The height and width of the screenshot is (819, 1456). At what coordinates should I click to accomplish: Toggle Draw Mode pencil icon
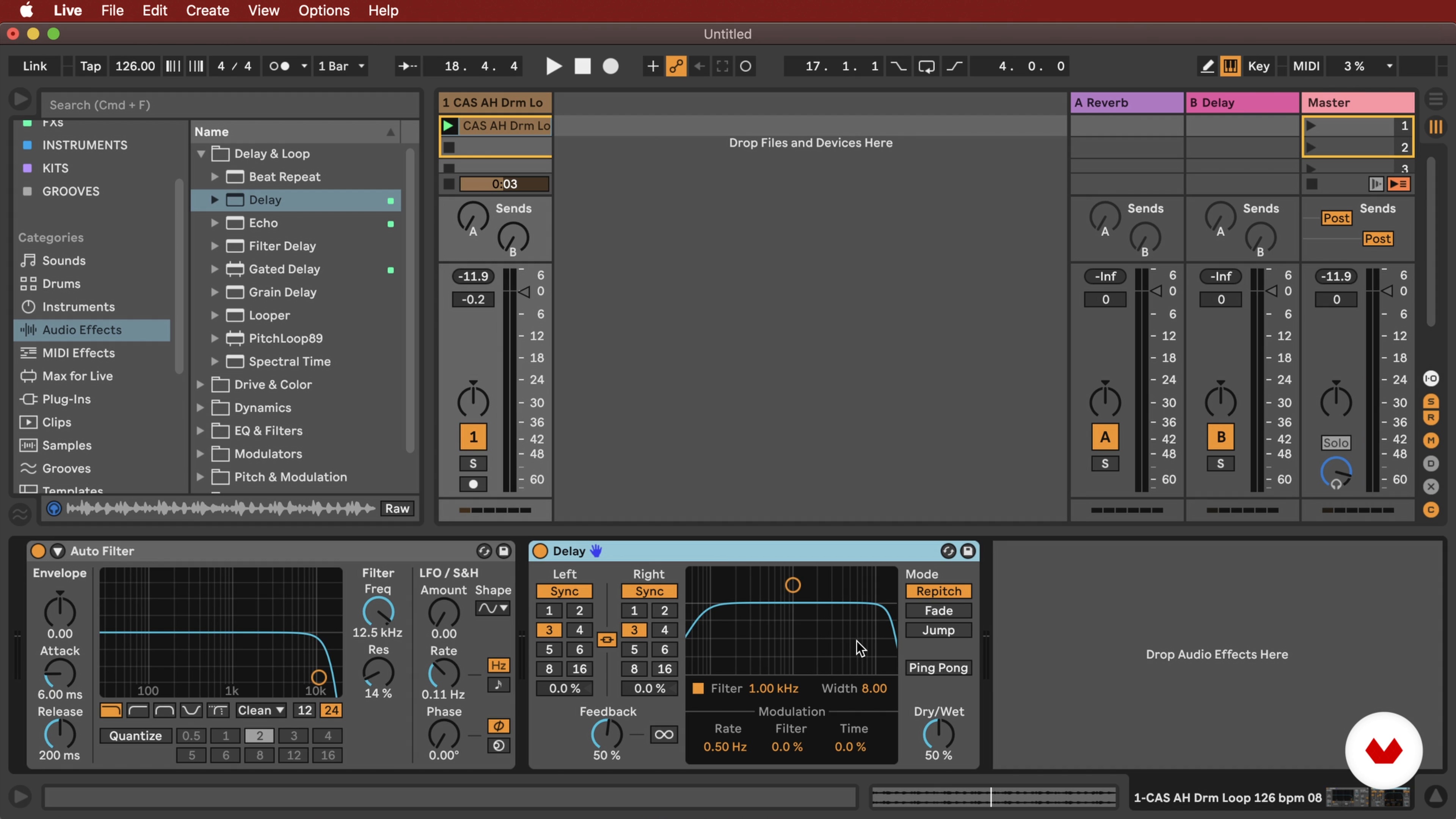pos(1207,66)
